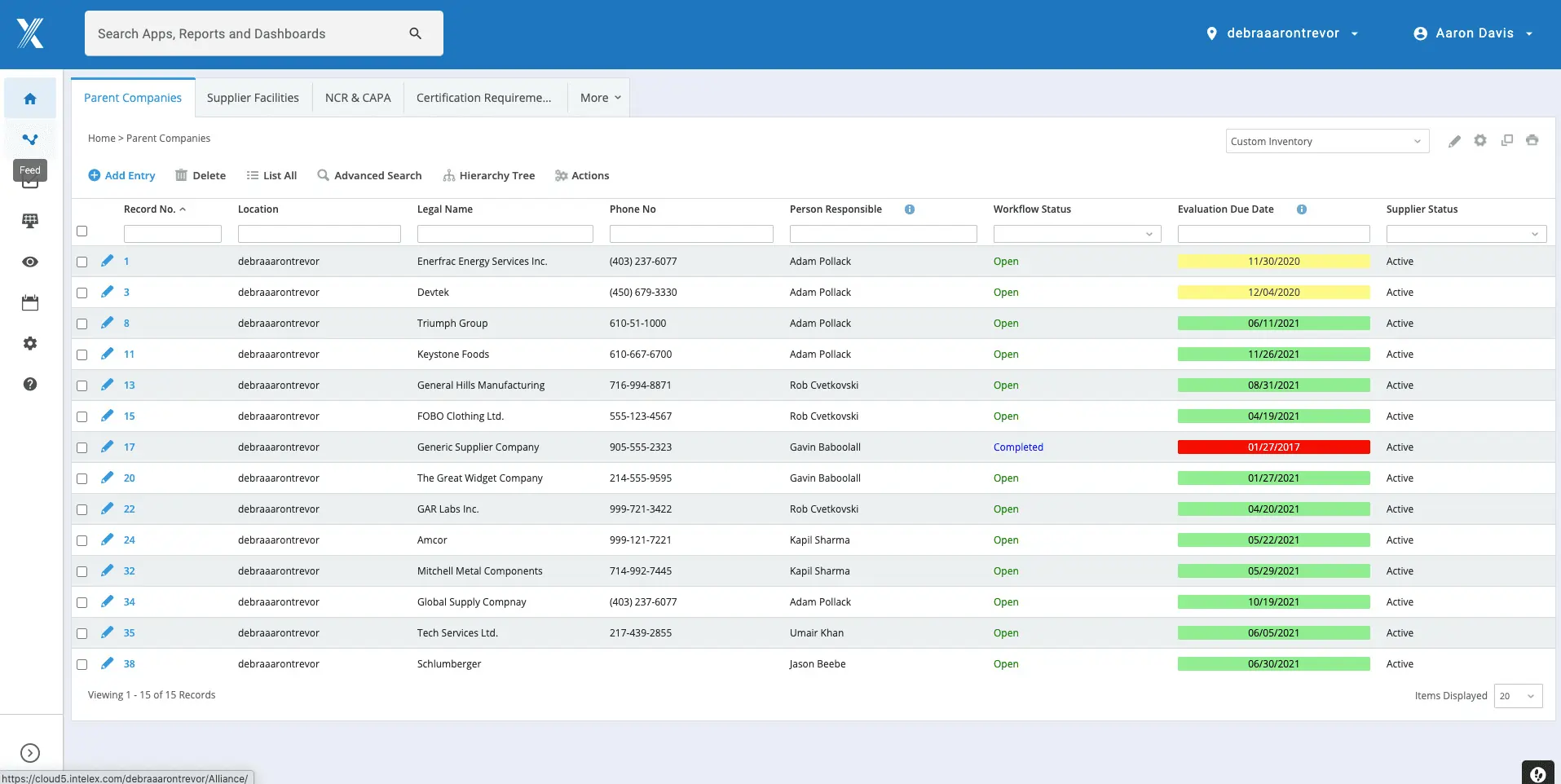Open record number 13 link
Image resolution: width=1561 pixels, height=784 pixels.
pyautogui.click(x=130, y=385)
